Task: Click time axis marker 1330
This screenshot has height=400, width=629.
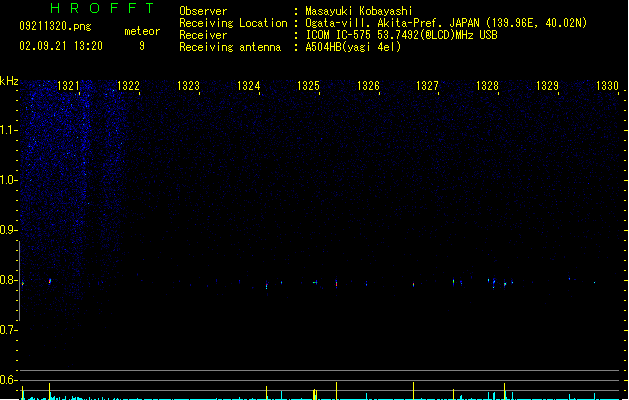Action: tap(607, 86)
